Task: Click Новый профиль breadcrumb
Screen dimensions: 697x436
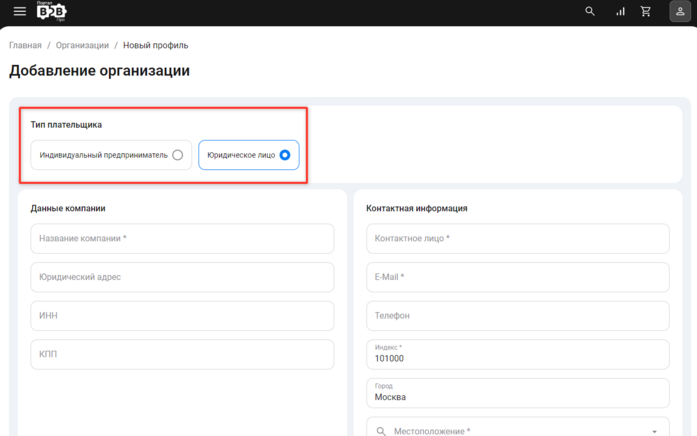Action: pyautogui.click(x=156, y=45)
